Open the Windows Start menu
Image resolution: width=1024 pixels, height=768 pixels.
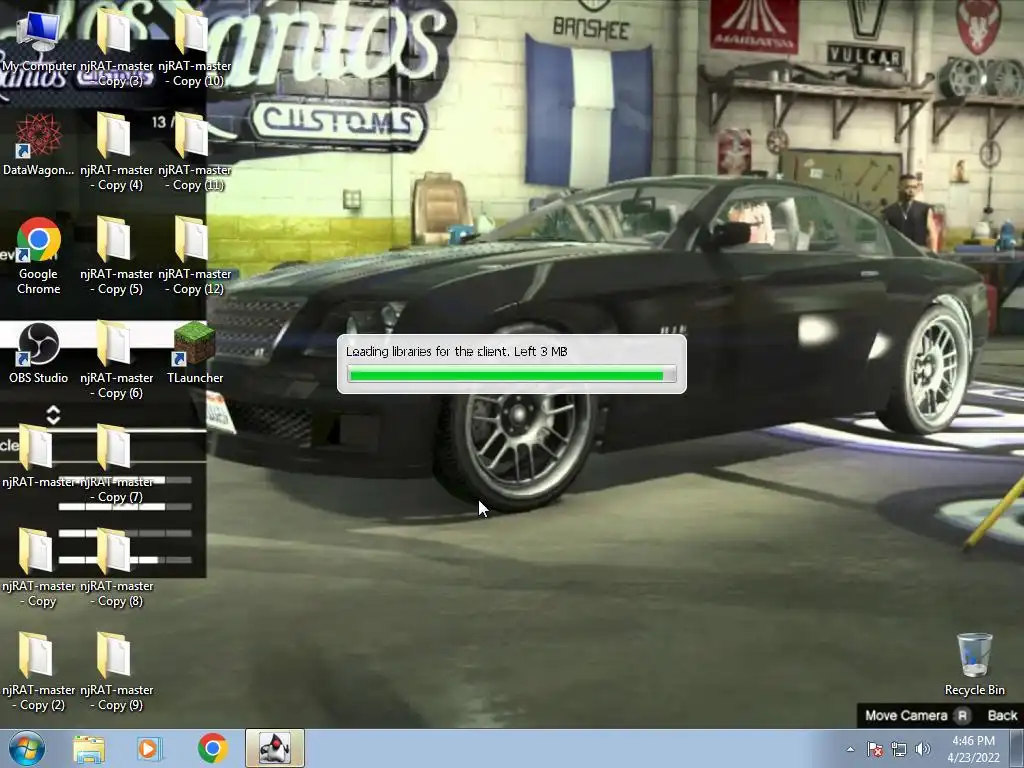27,748
